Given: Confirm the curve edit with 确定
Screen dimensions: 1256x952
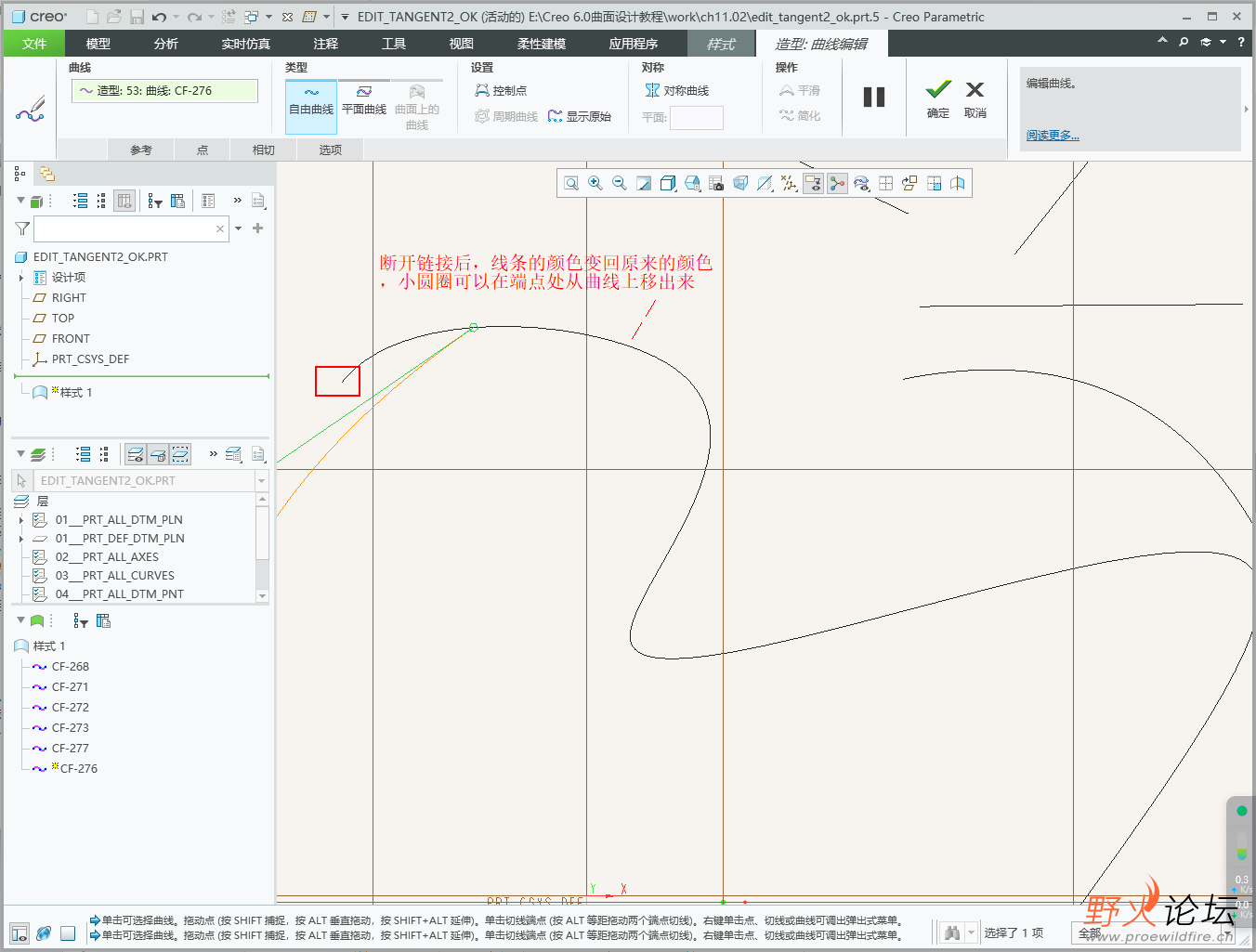Looking at the screenshot, I should coord(938,99).
